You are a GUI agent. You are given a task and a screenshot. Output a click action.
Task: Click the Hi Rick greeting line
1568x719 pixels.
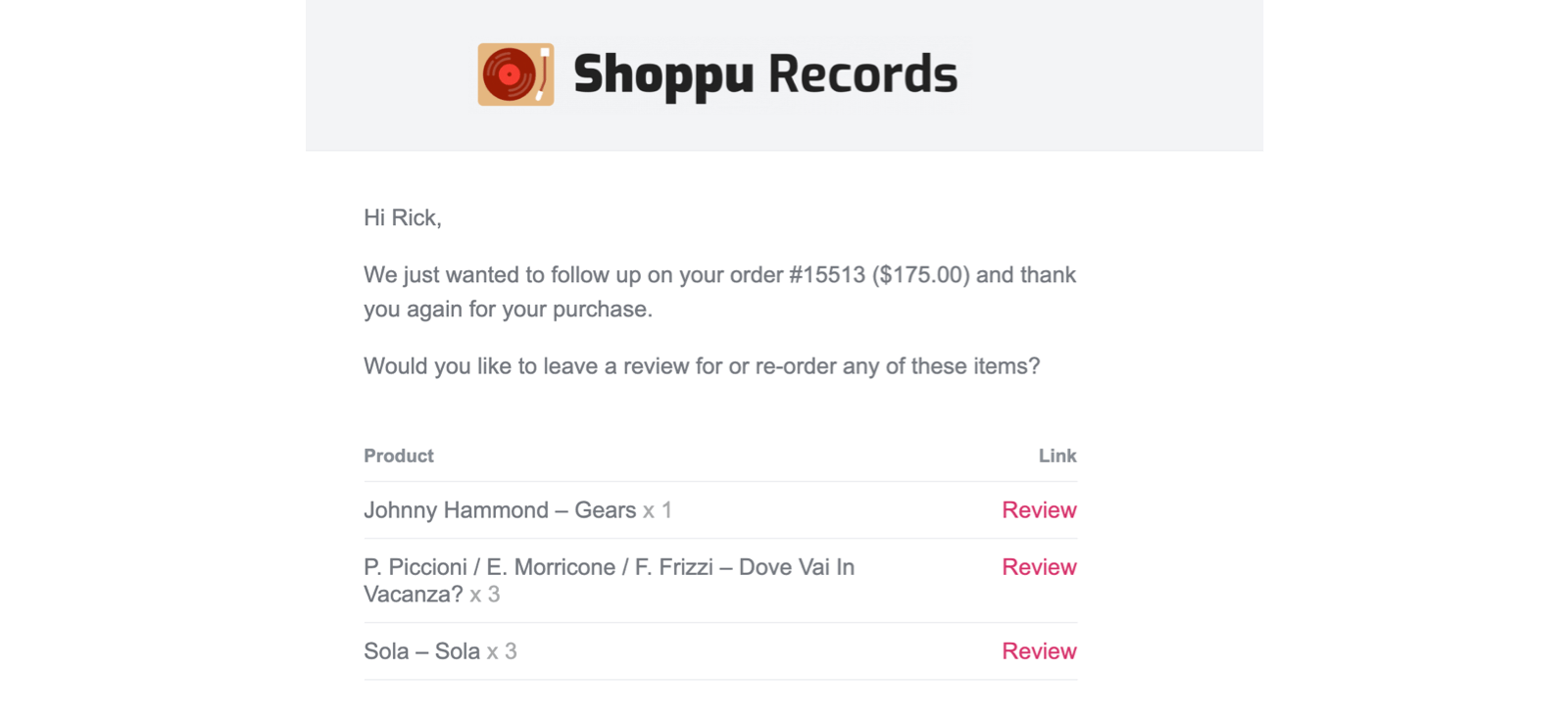pyautogui.click(x=403, y=218)
